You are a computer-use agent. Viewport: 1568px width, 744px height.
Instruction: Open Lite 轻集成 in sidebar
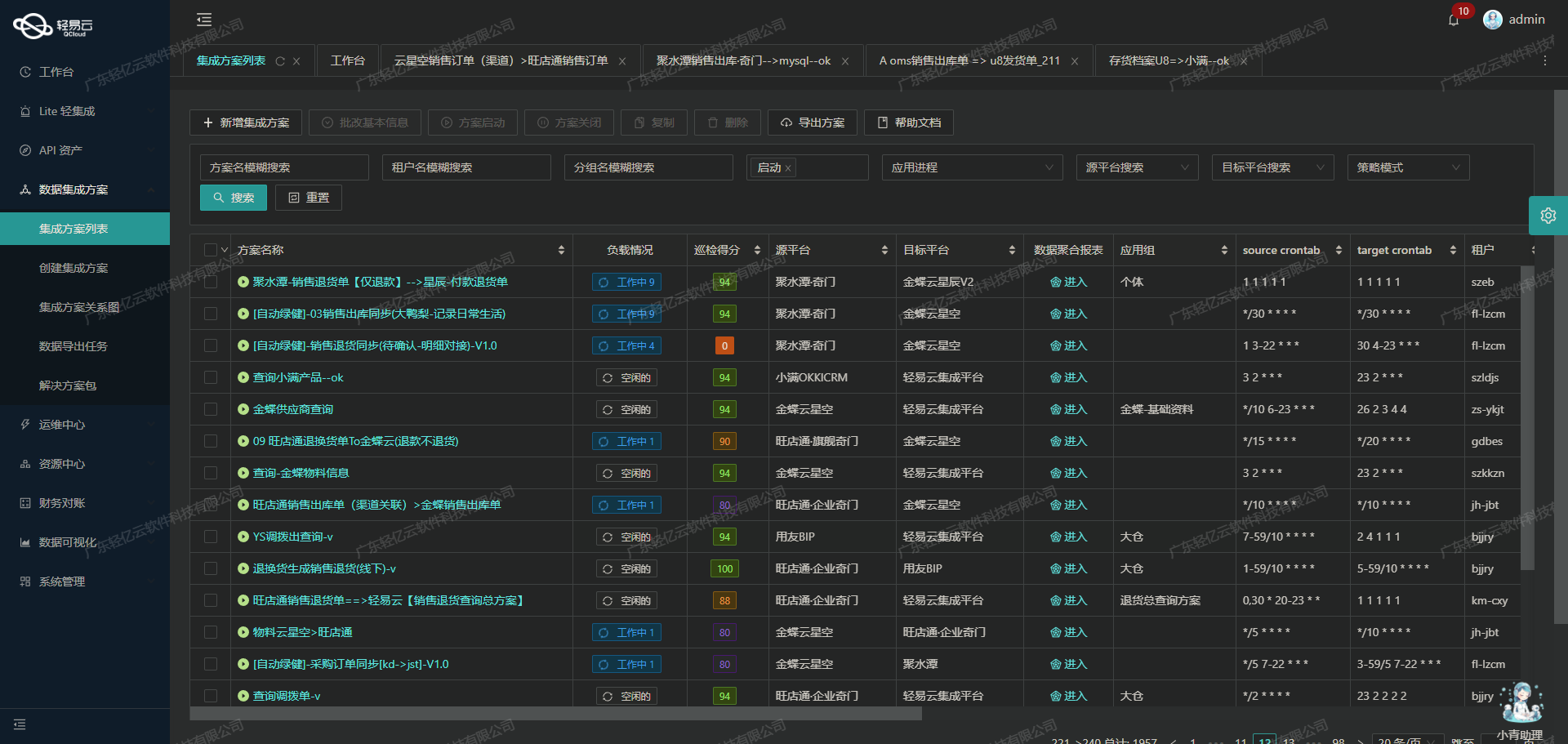85,111
